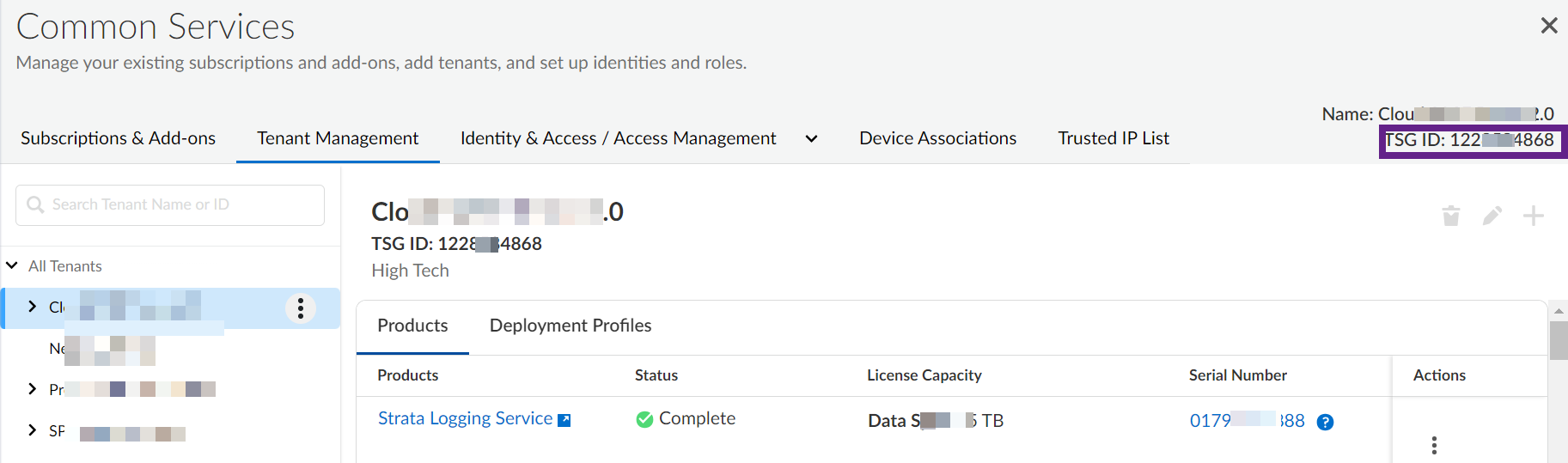Expand the tenant starting with SF

click(33, 430)
